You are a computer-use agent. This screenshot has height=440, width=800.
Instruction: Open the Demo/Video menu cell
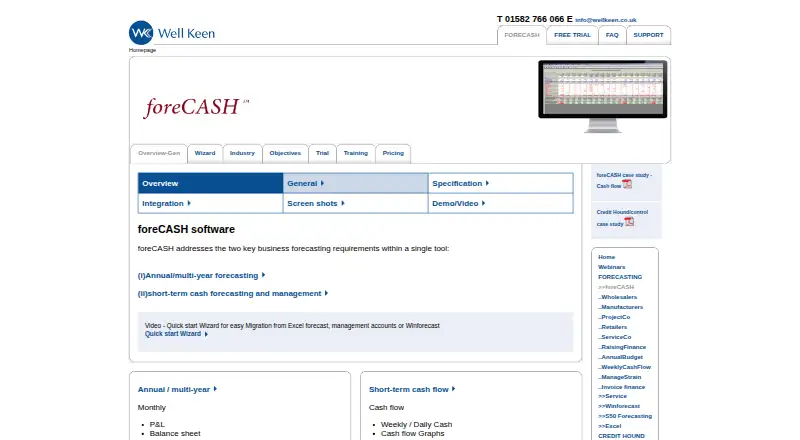click(501, 203)
